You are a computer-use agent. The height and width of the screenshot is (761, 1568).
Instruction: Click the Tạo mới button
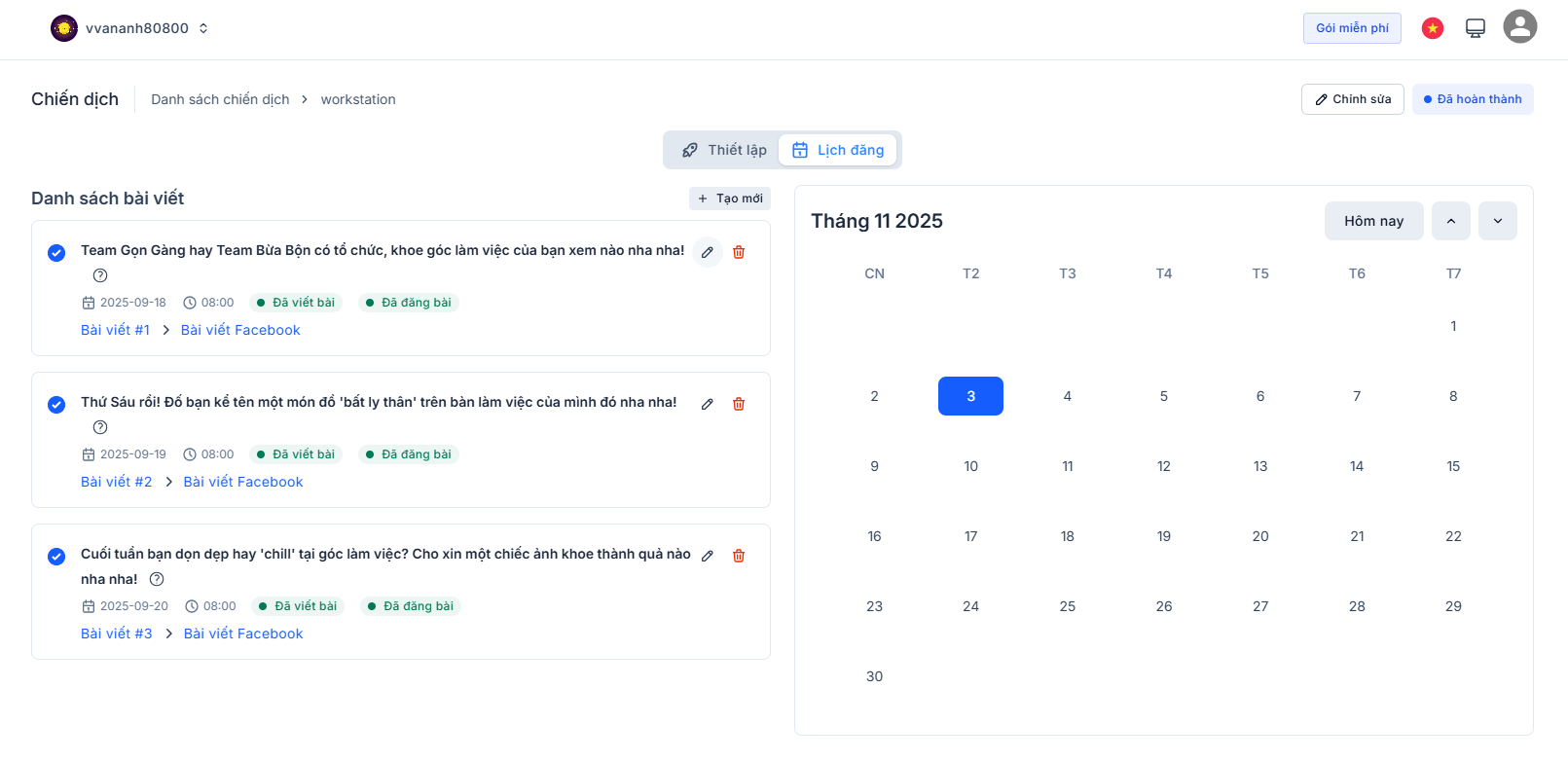tap(730, 199)
